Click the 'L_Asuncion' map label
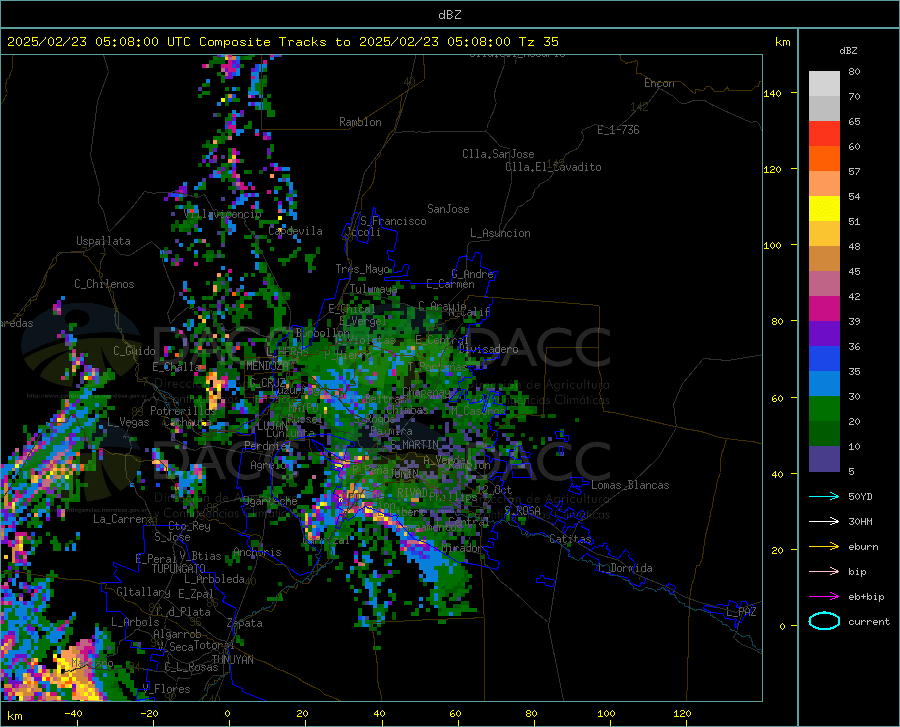 [x=500, y=233]
